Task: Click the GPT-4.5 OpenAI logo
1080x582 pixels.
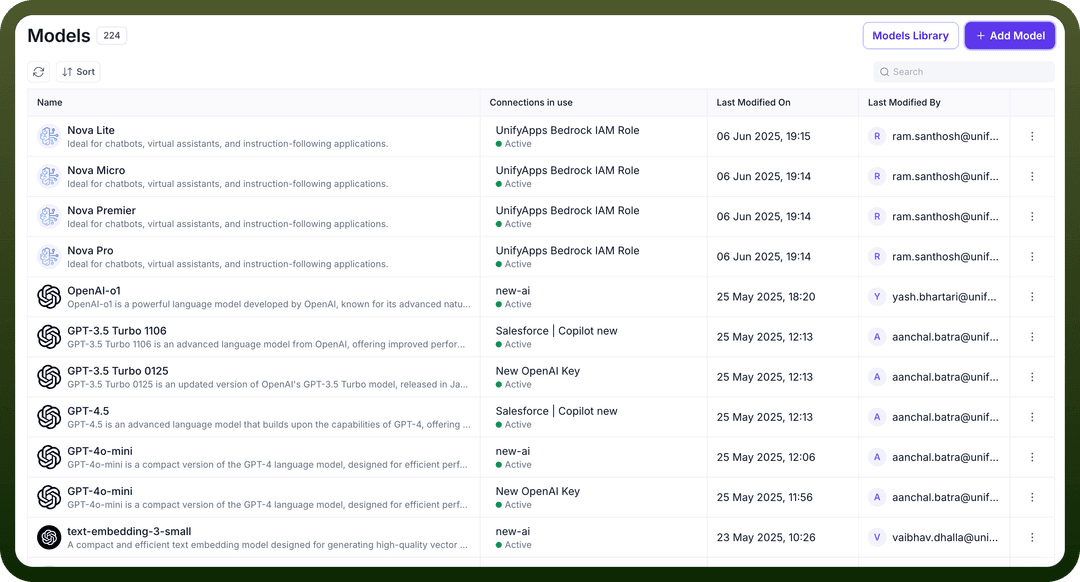Action: click(49, 417)
